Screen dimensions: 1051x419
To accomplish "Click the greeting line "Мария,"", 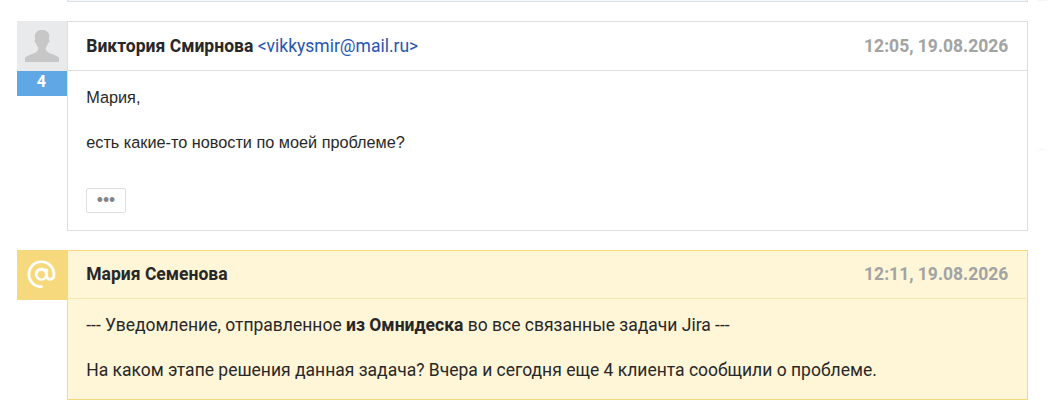I will click(113, 99).
